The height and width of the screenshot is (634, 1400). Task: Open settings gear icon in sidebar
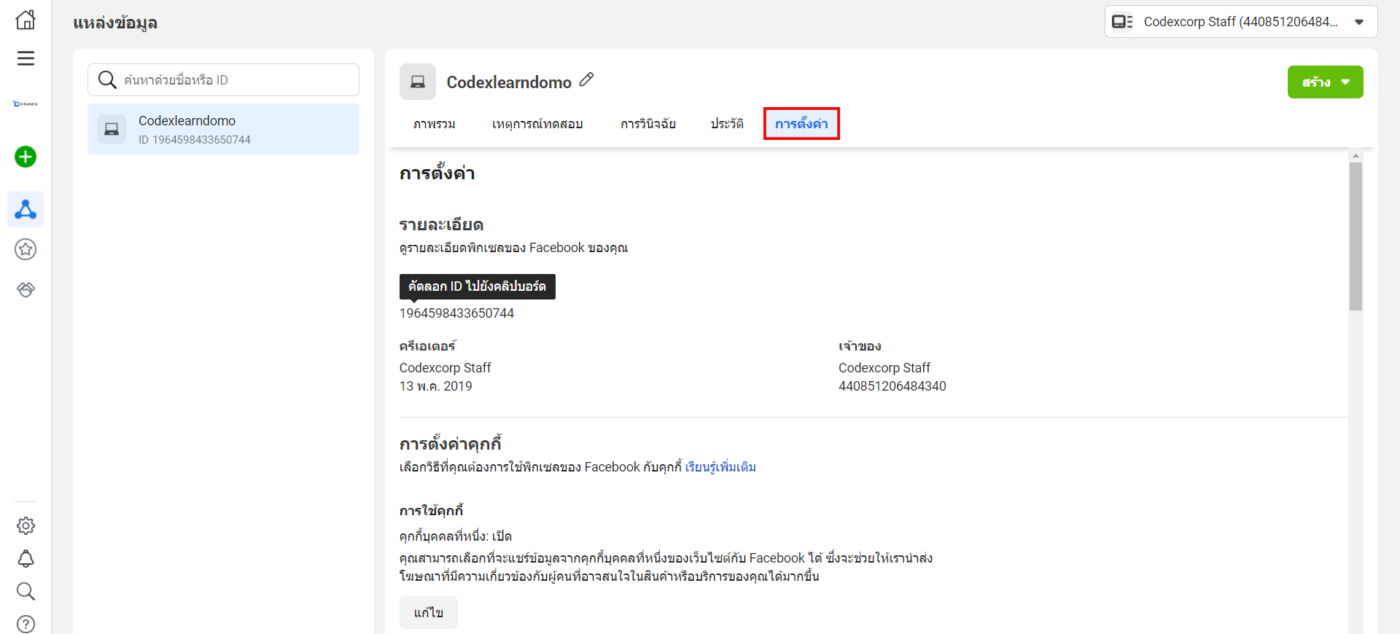coord(26,526)
